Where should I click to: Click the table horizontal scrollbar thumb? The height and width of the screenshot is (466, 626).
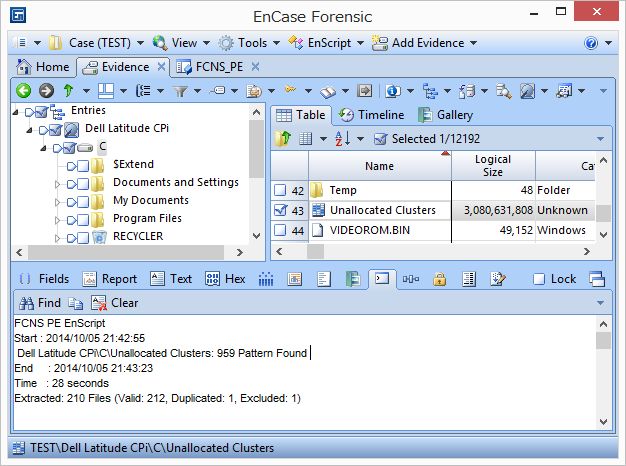[315, 252]
